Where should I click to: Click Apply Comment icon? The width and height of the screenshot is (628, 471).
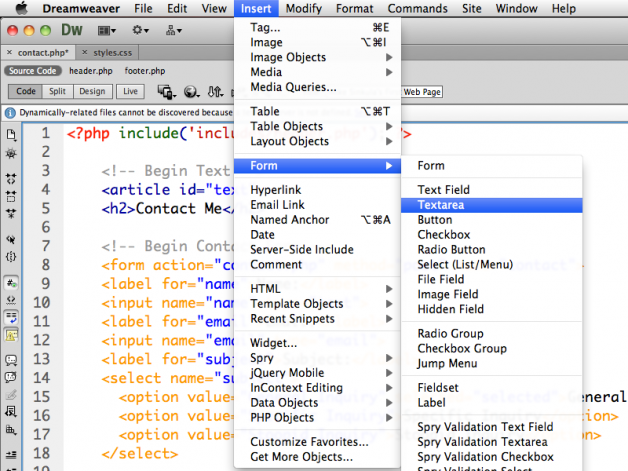(x=11, y=360)
